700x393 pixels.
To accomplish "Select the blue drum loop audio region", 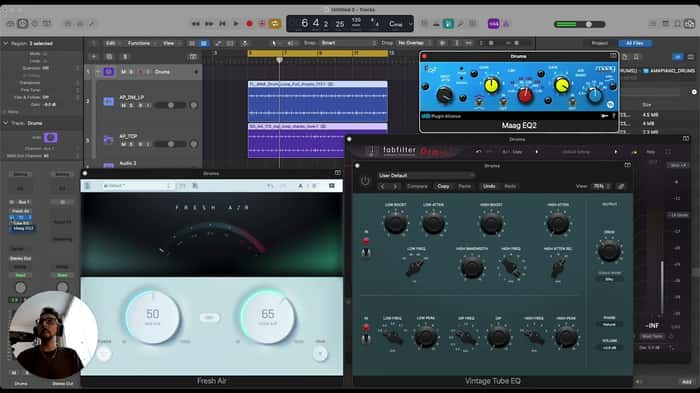I will (317, 101).
